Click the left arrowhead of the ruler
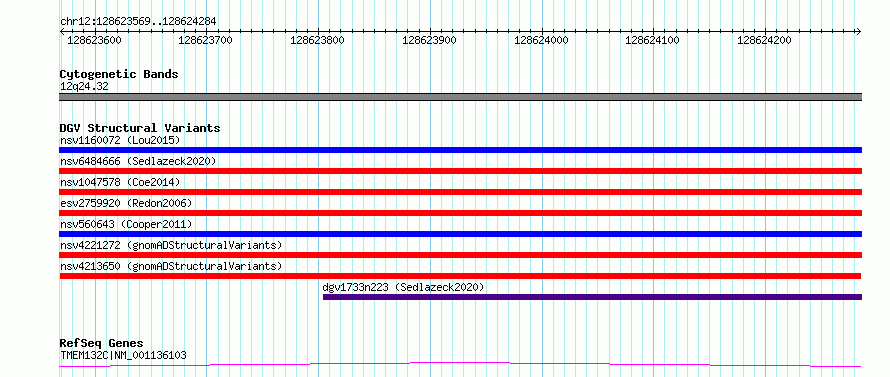 coord(62,31)
